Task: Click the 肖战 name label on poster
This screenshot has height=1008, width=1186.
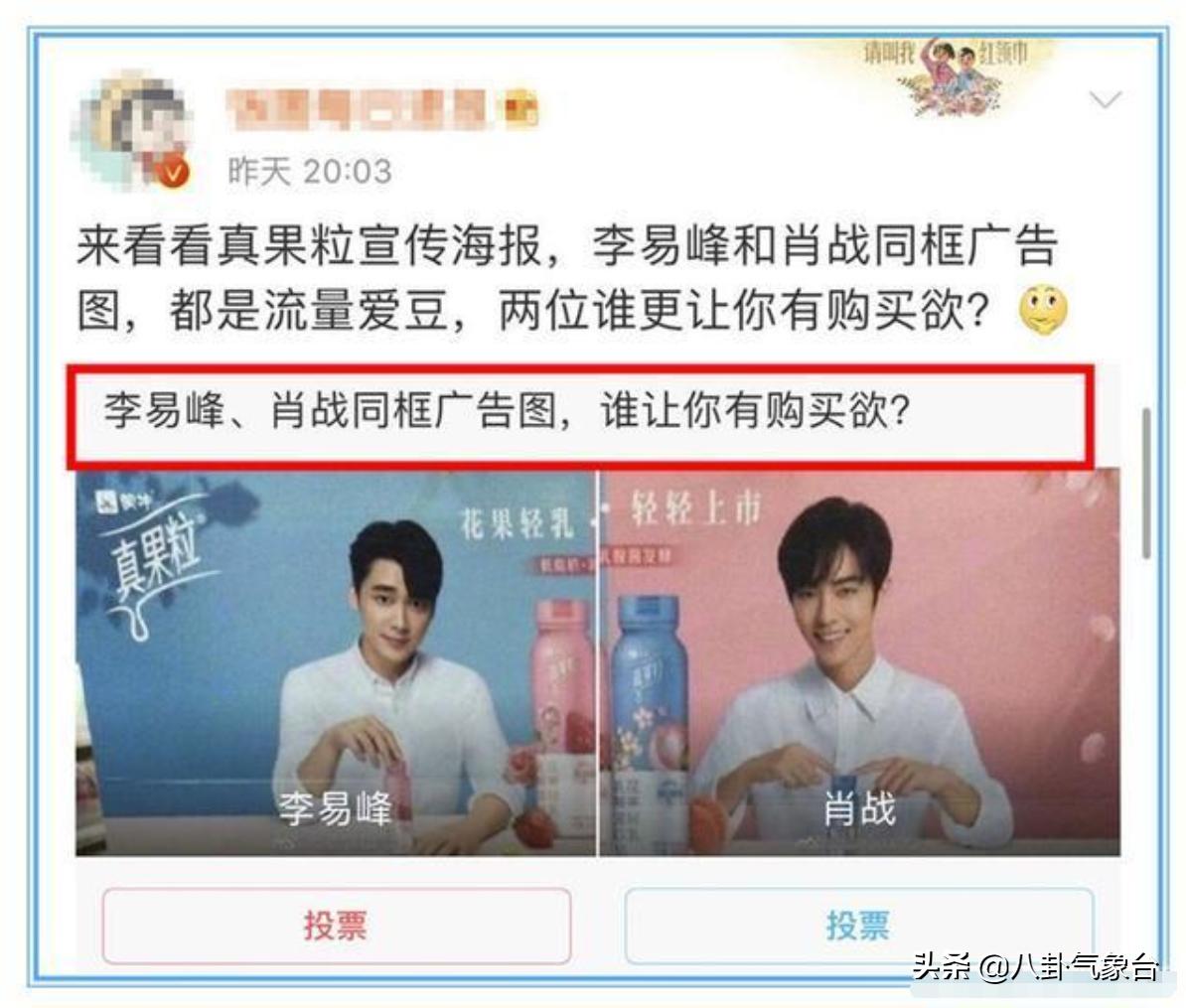Action: (859, 808)
